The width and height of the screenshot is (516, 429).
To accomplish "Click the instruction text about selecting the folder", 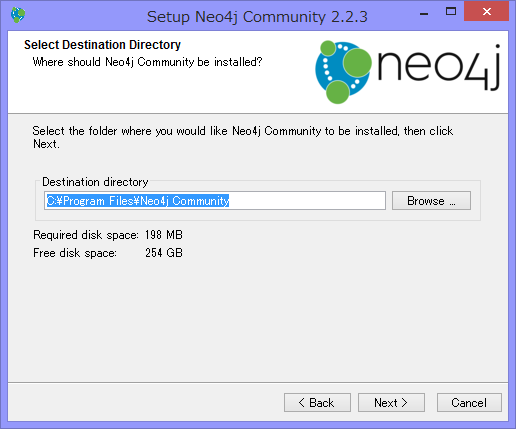I will click(243, 137).
